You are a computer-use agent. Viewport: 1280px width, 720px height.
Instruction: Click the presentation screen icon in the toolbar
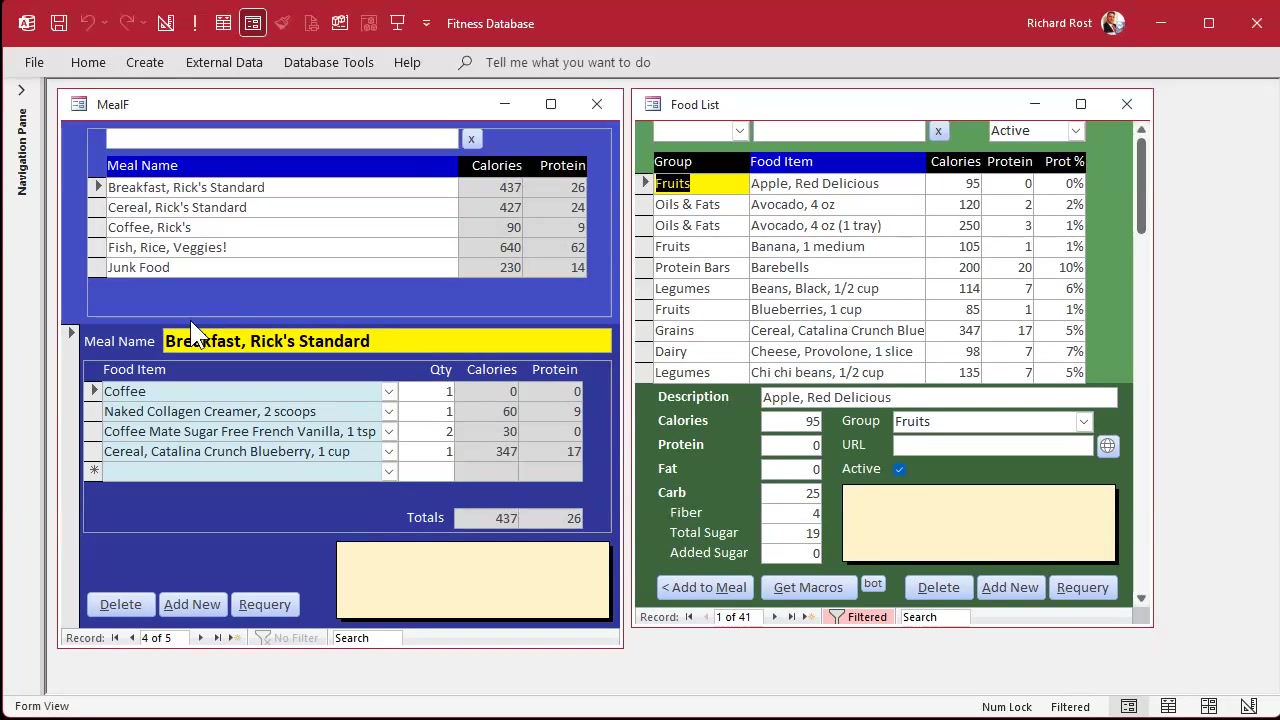(x=398, y=23)
